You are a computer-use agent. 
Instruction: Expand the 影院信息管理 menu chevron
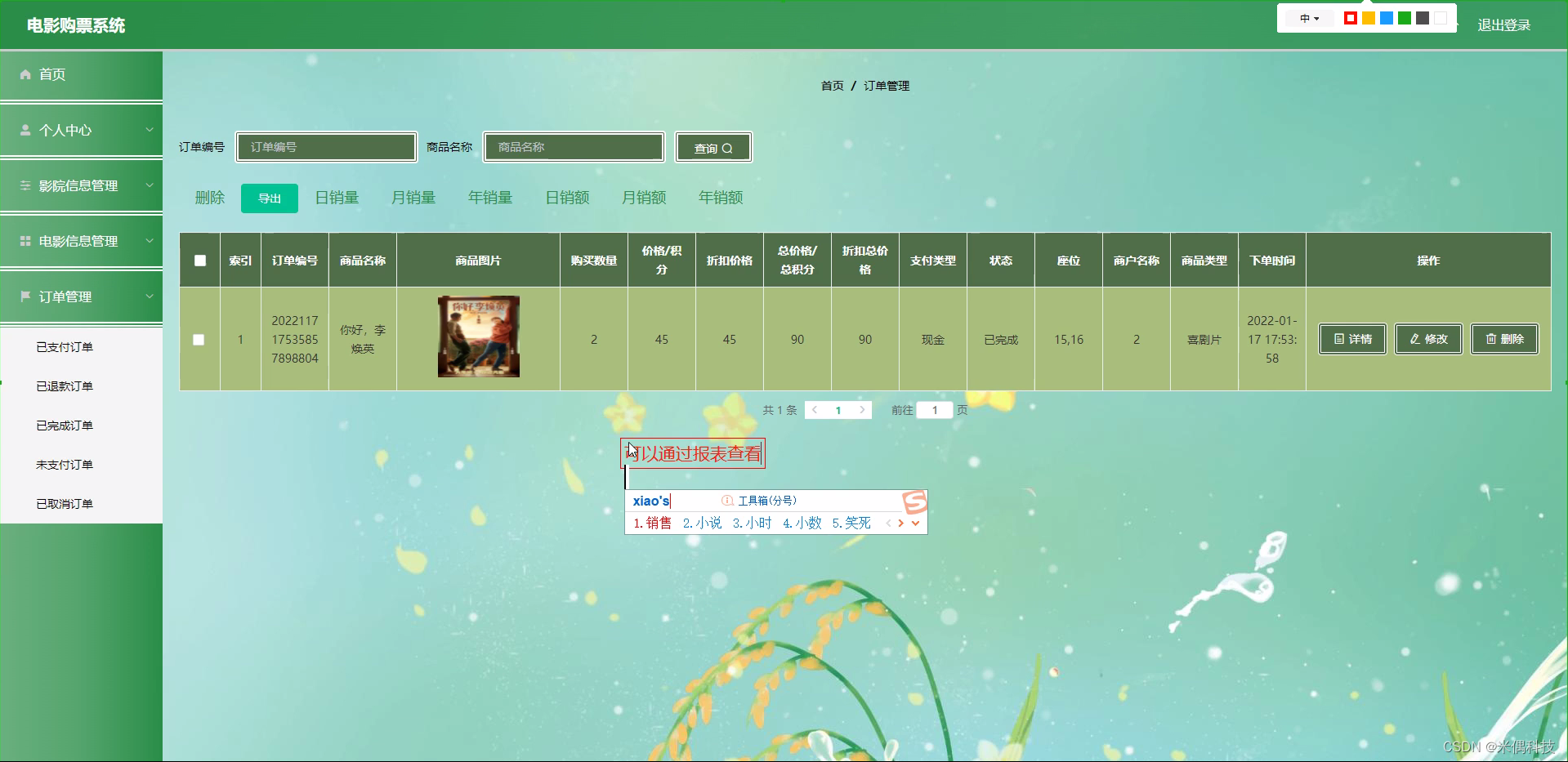[x=150, y=185]
